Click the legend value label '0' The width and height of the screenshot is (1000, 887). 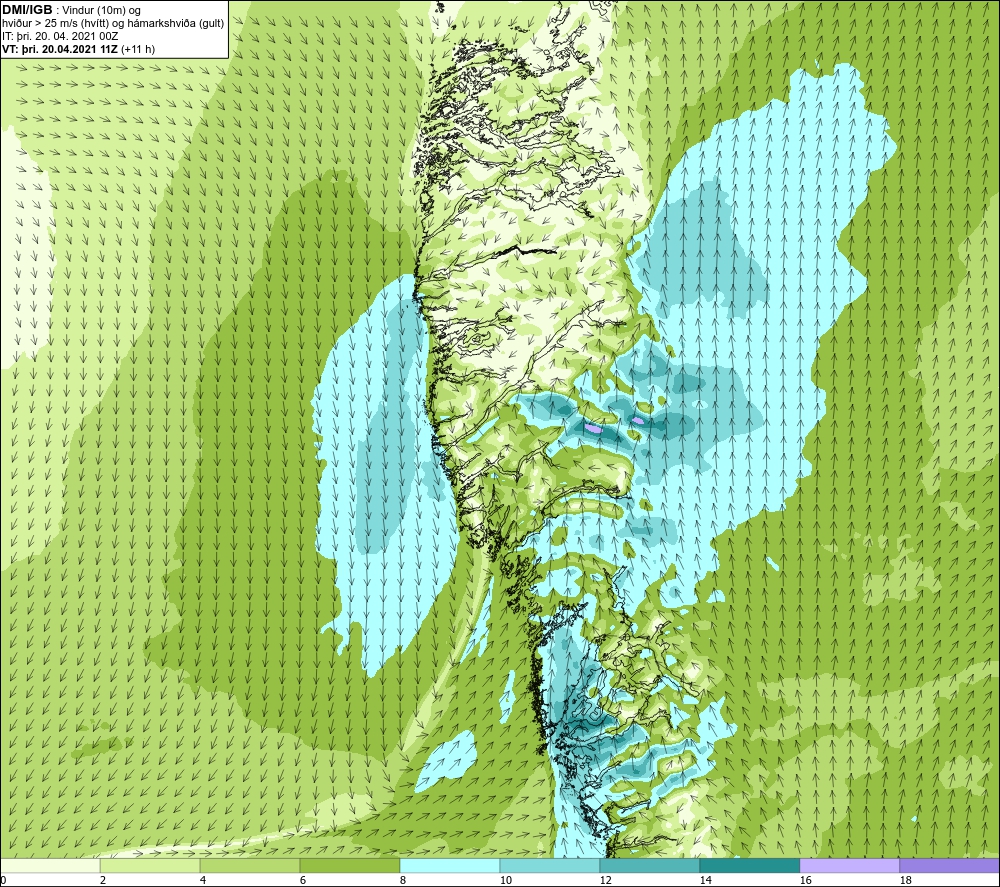click(x=3, y=881)
